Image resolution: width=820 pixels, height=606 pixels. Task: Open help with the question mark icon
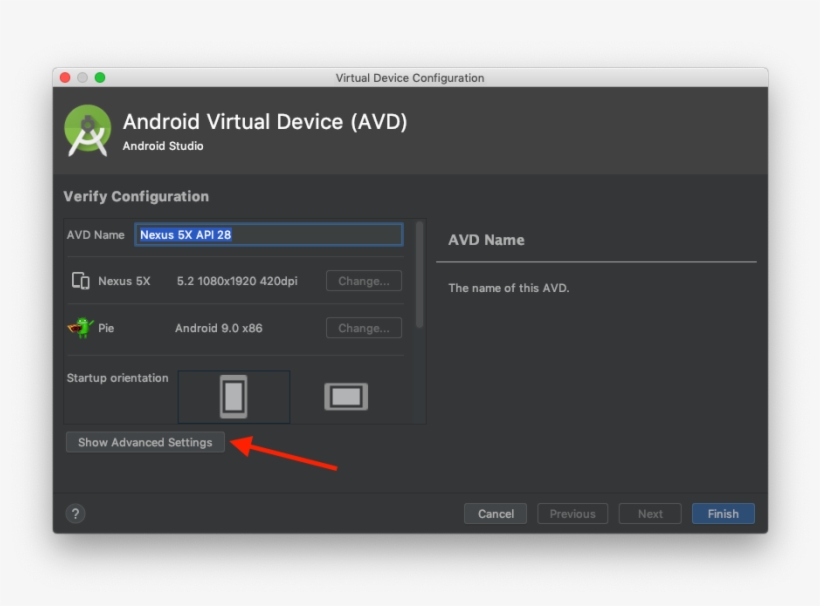pos(75,514)
